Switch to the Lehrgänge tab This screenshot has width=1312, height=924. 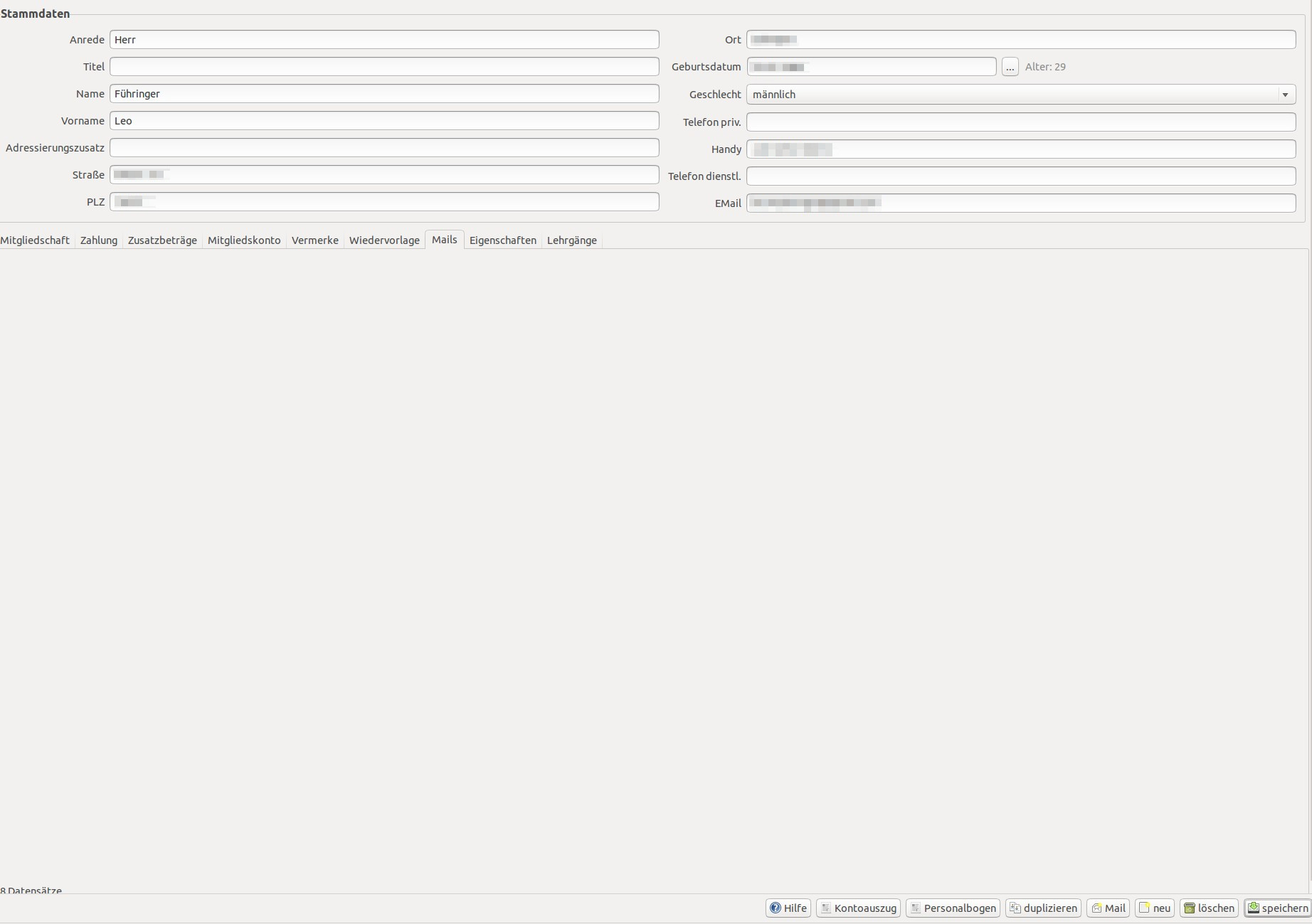pos(571,240)
